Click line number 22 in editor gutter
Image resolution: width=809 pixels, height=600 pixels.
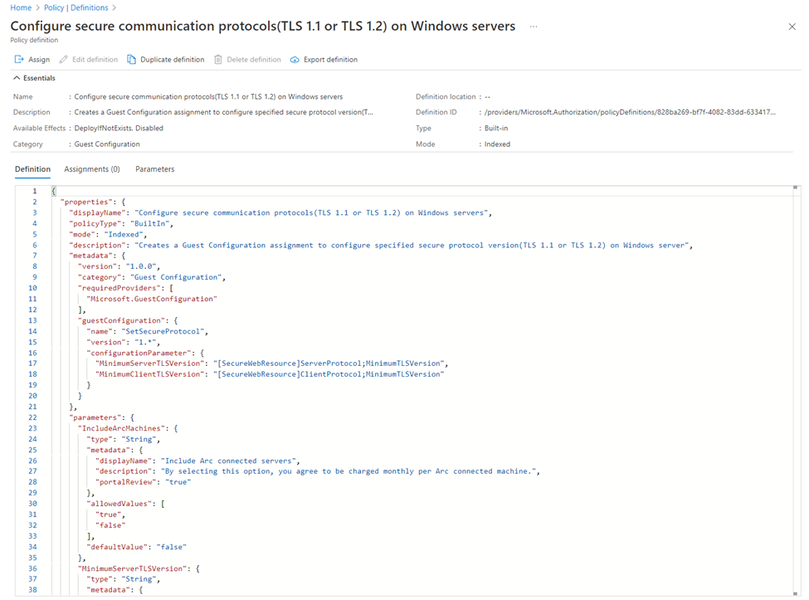34,416
